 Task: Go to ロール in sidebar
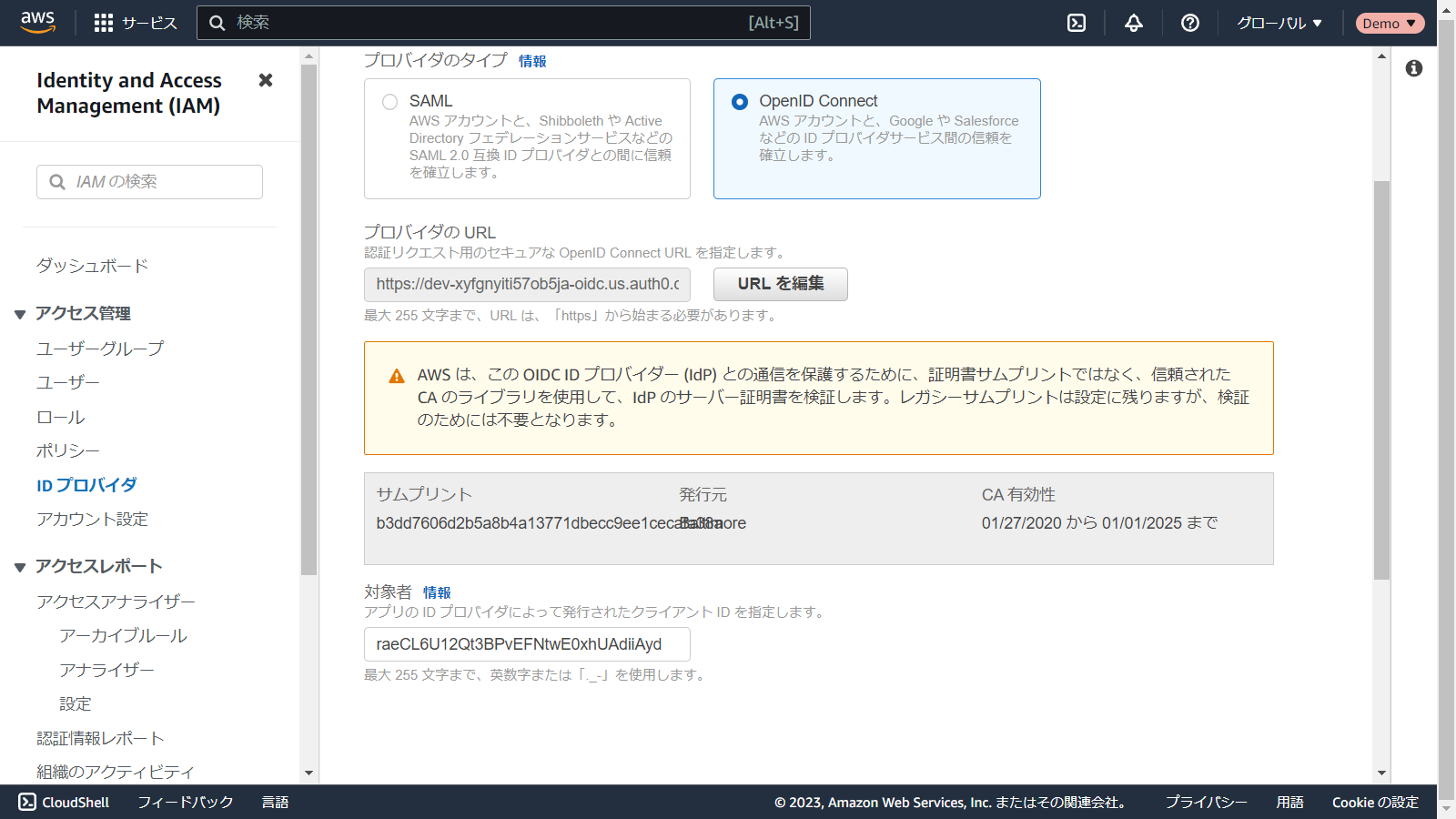tap(60, 417)
